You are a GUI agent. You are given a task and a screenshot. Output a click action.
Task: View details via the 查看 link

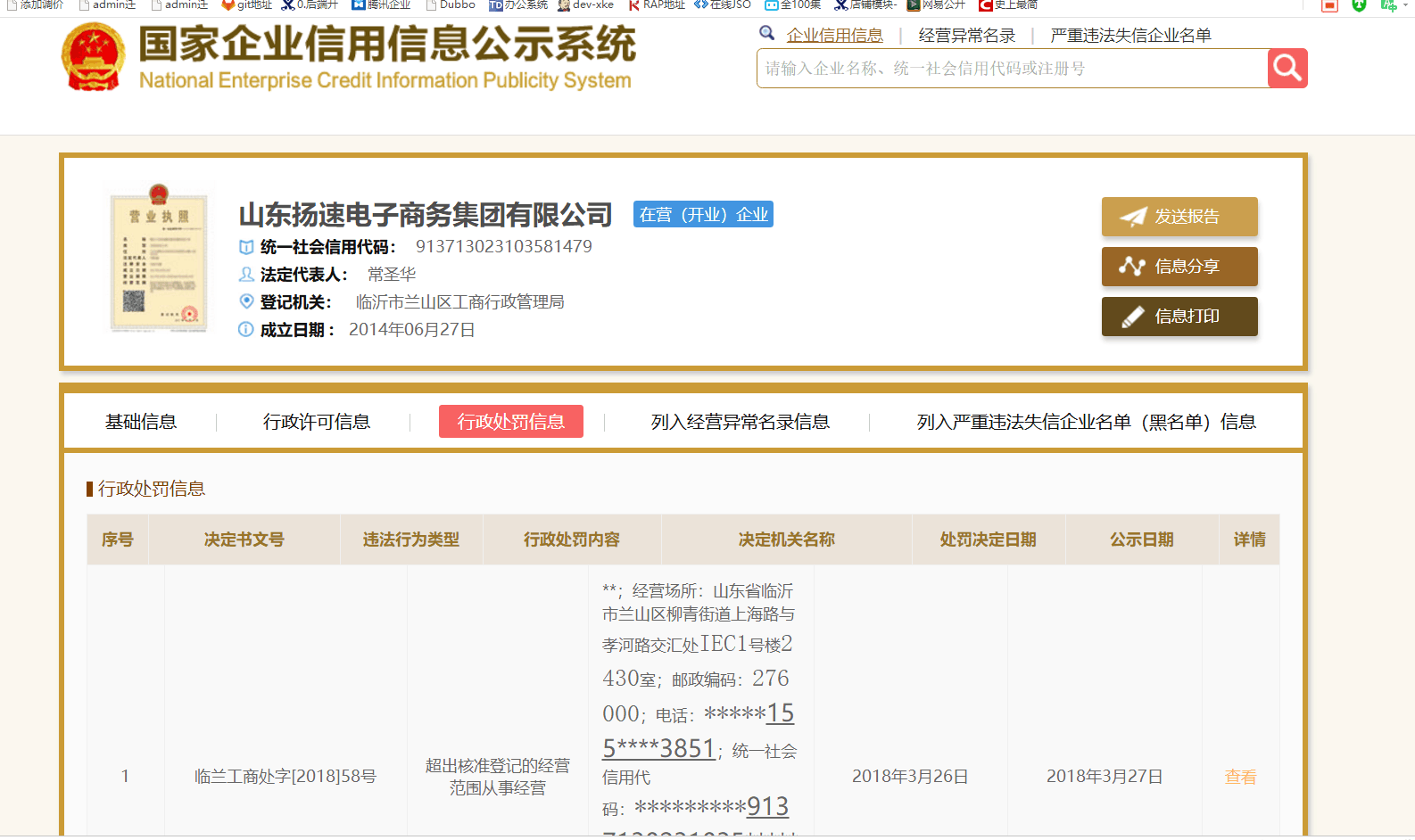pos(1239,777)
